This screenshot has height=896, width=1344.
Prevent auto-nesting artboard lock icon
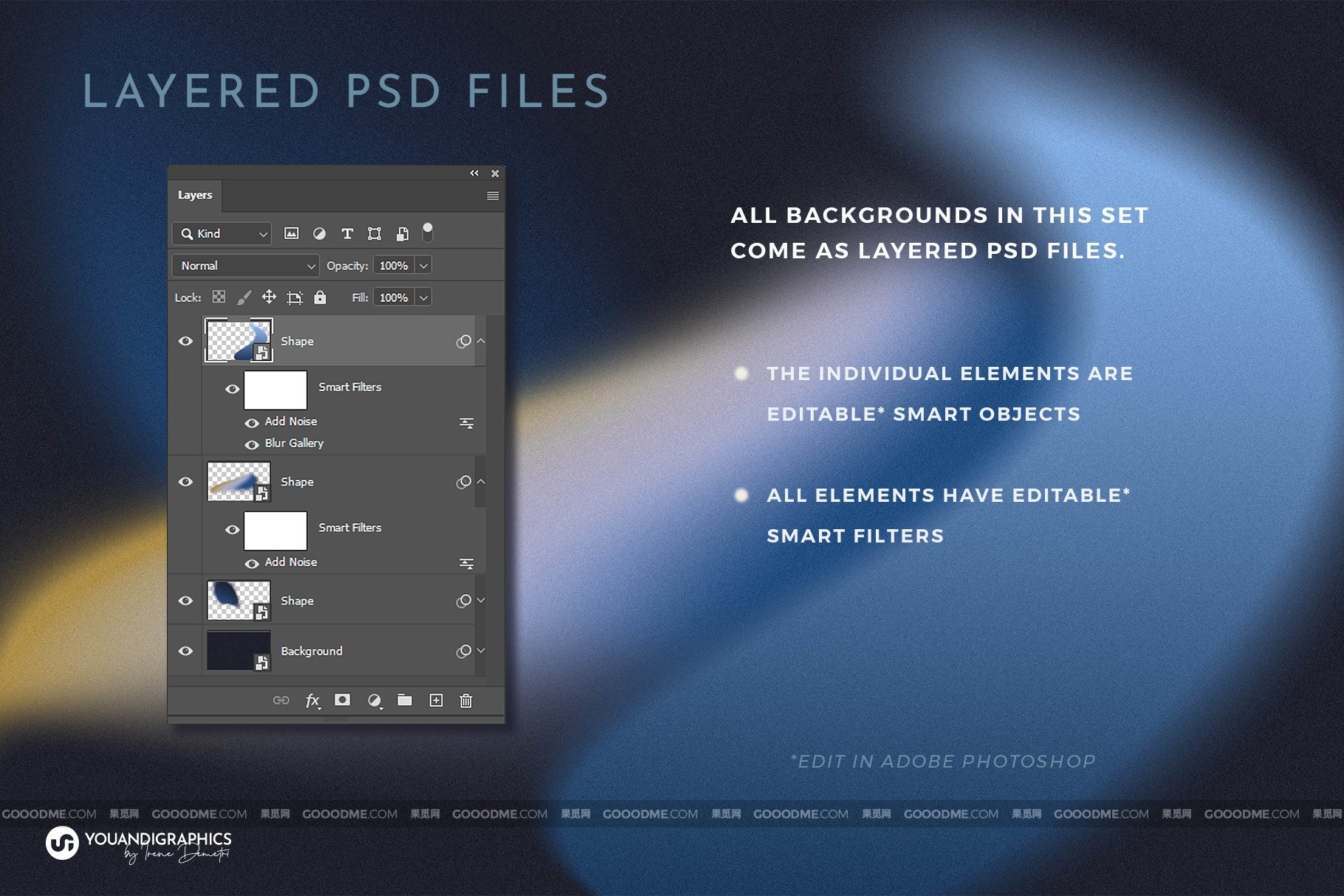point(295,297)
